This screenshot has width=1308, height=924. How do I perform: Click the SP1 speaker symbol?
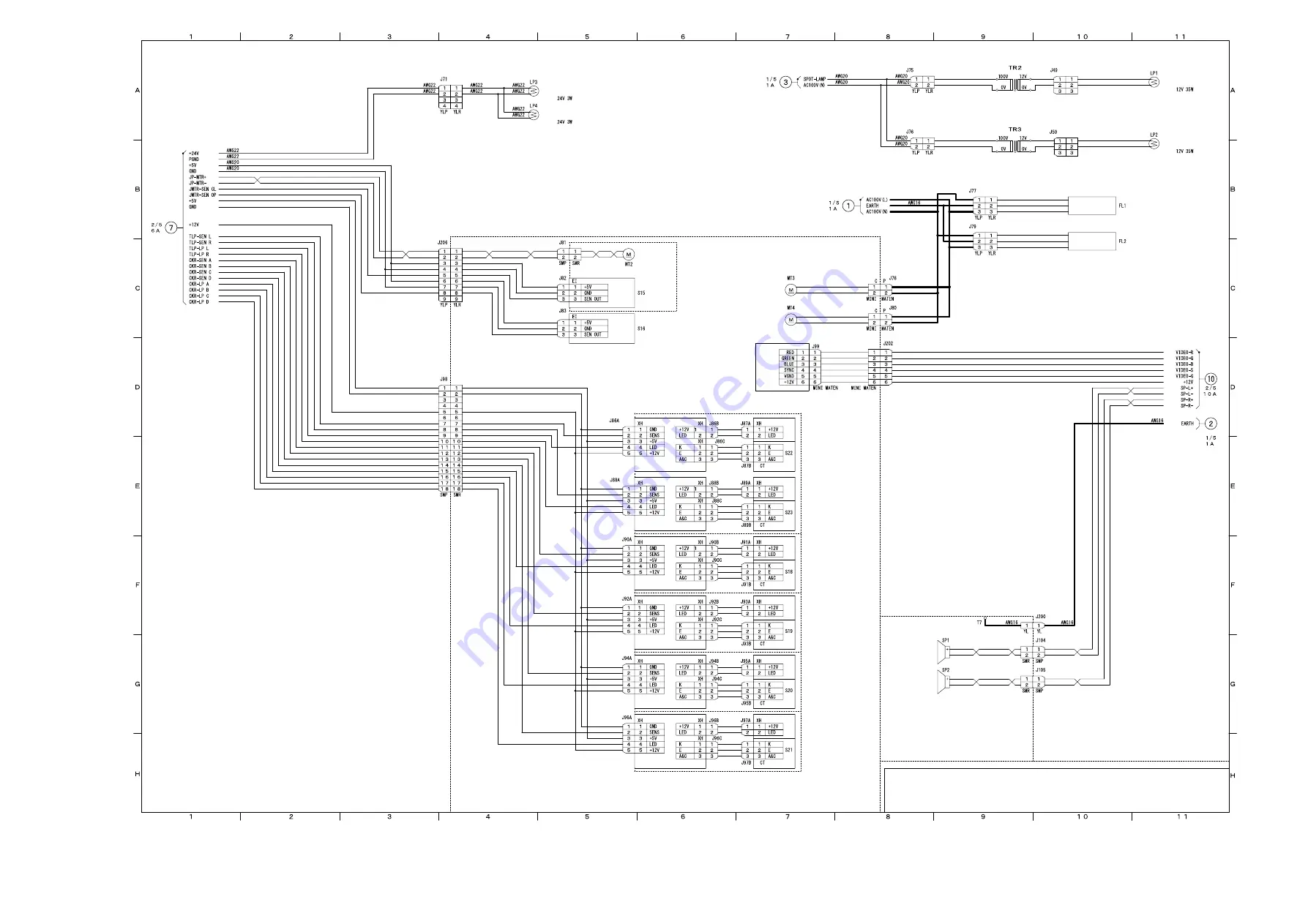coord(943,652)
